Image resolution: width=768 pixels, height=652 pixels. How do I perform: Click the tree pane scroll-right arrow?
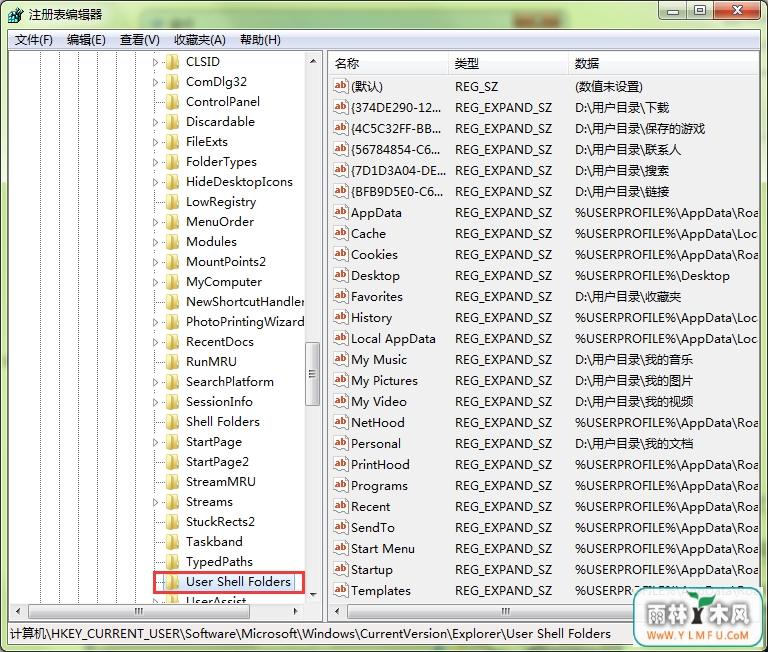(295, 611)
